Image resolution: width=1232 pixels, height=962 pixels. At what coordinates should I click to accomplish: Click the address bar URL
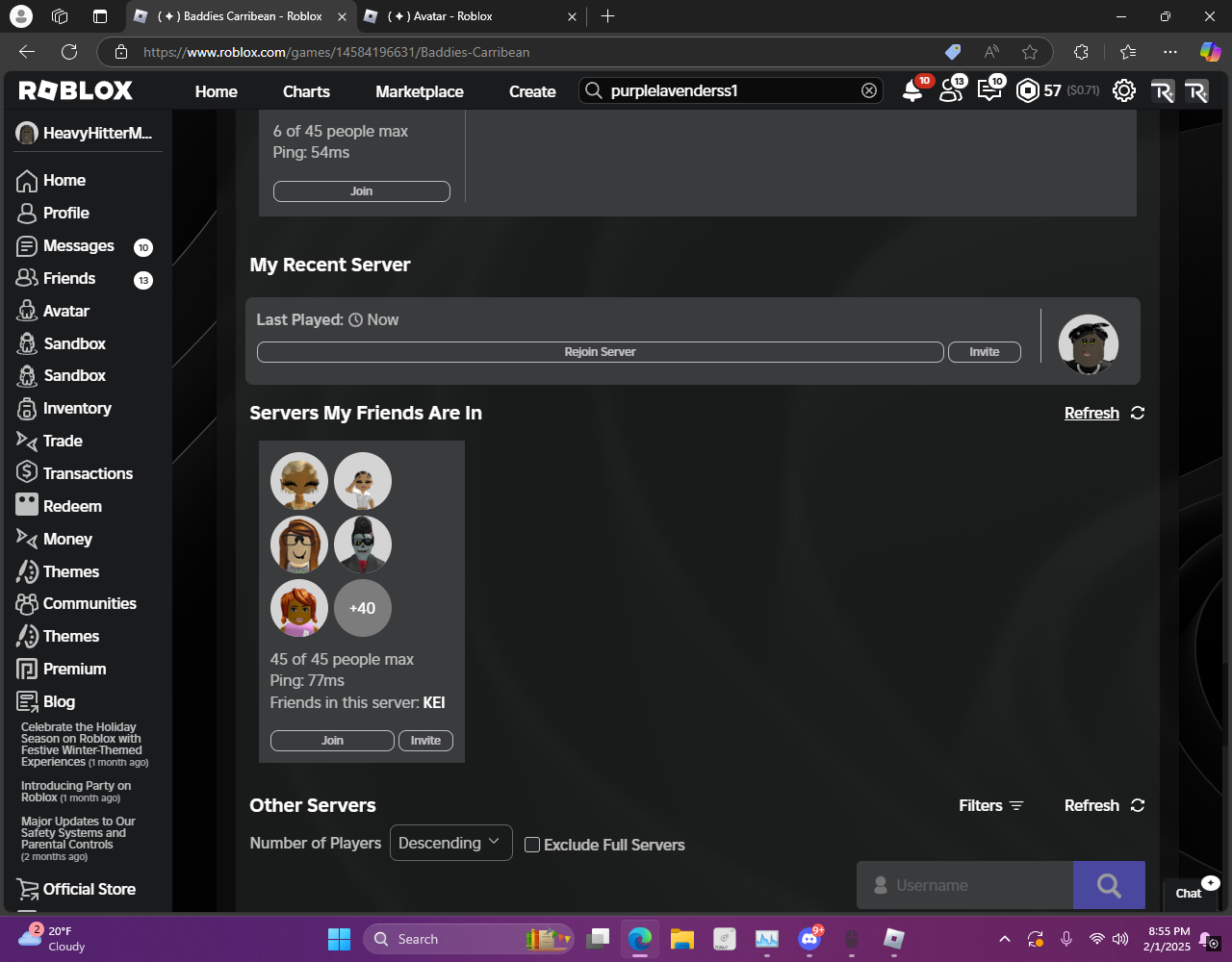[337, 52]
